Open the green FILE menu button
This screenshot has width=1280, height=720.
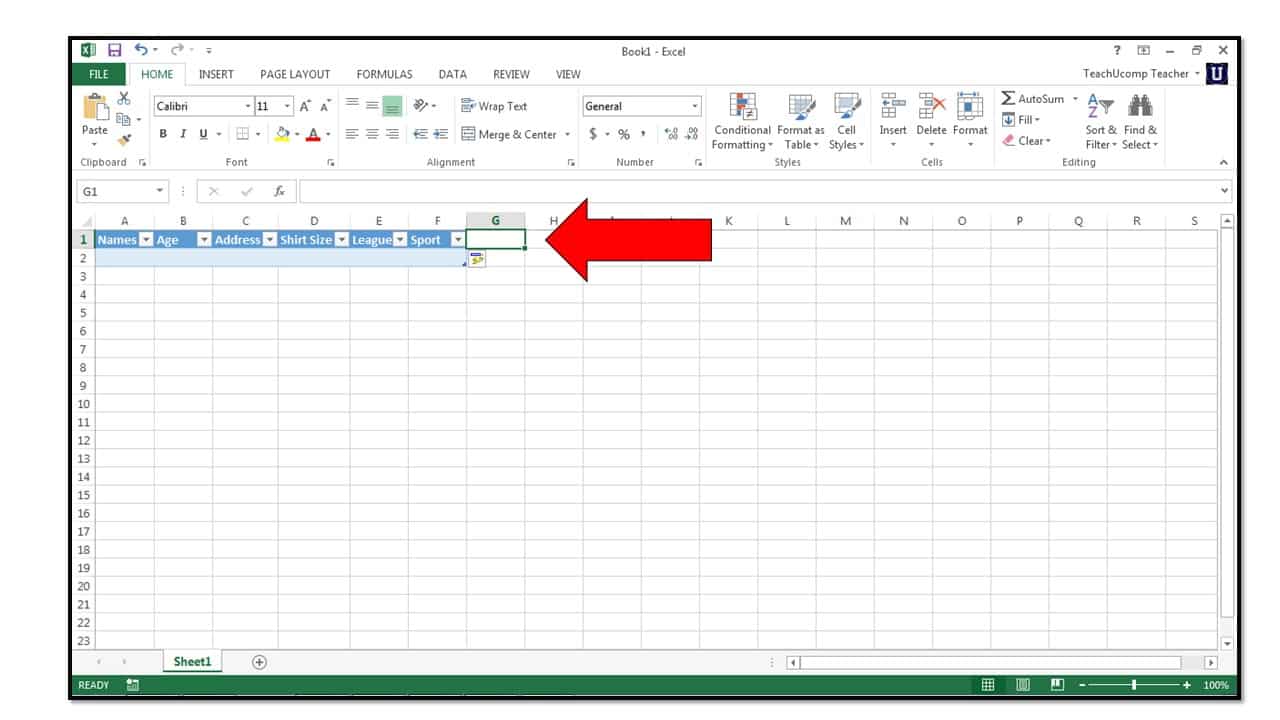(99, 74)
